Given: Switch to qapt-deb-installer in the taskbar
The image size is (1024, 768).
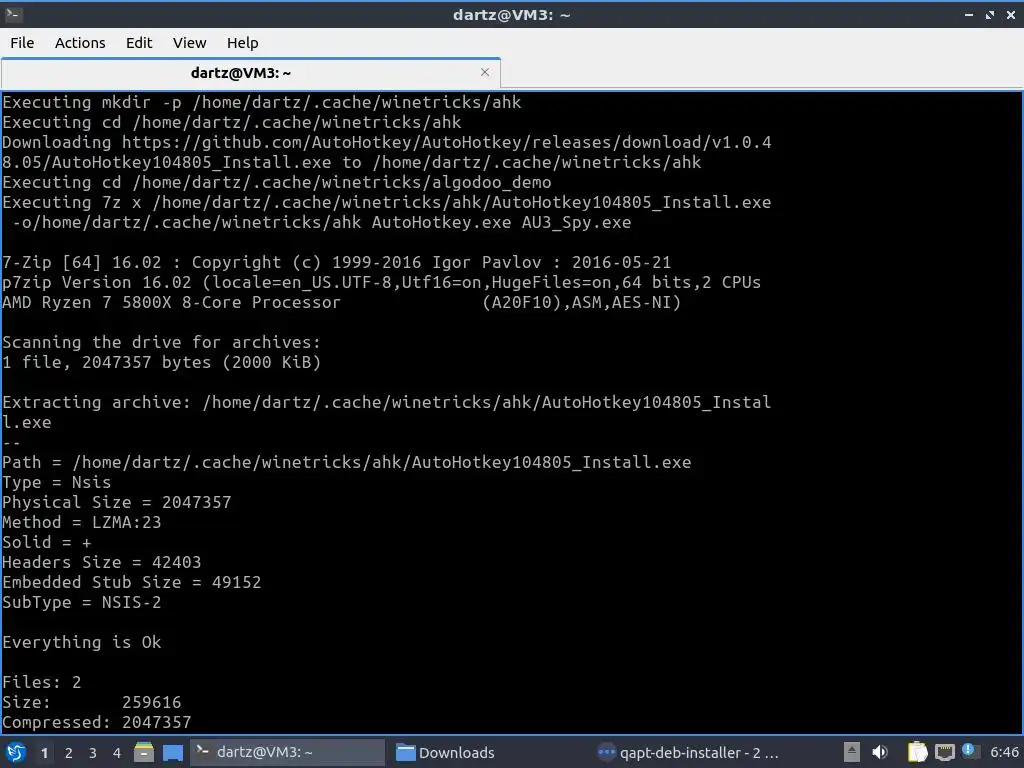Looking at the screenshot, I should coord(688,752).
